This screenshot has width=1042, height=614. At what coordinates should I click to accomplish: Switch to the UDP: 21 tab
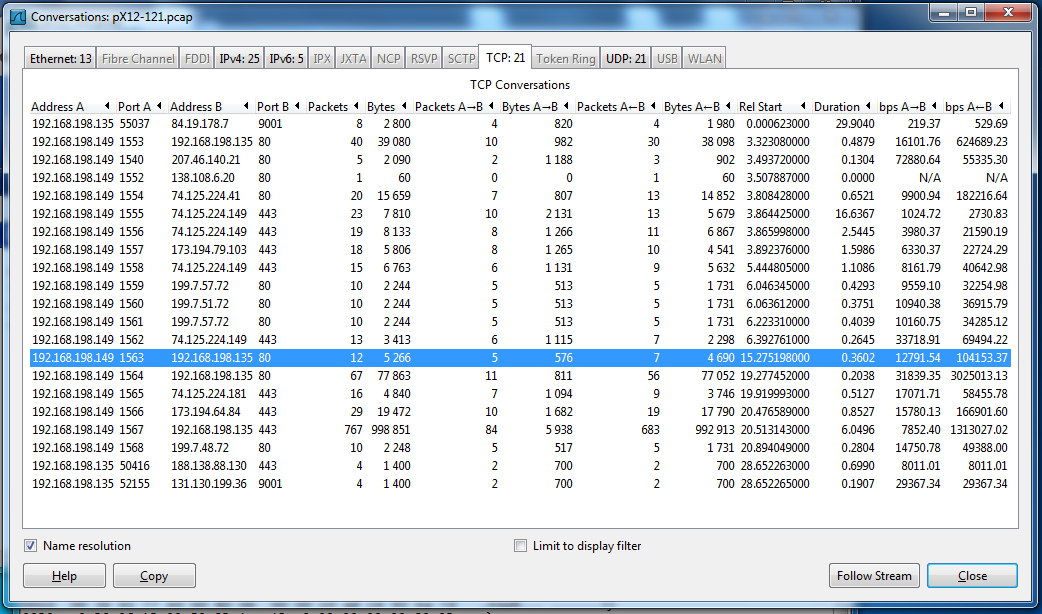626,59
